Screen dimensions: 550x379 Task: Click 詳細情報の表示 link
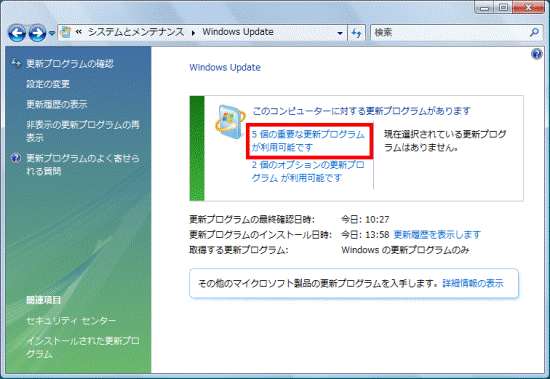pyautogui.click(x=473, y=283)
